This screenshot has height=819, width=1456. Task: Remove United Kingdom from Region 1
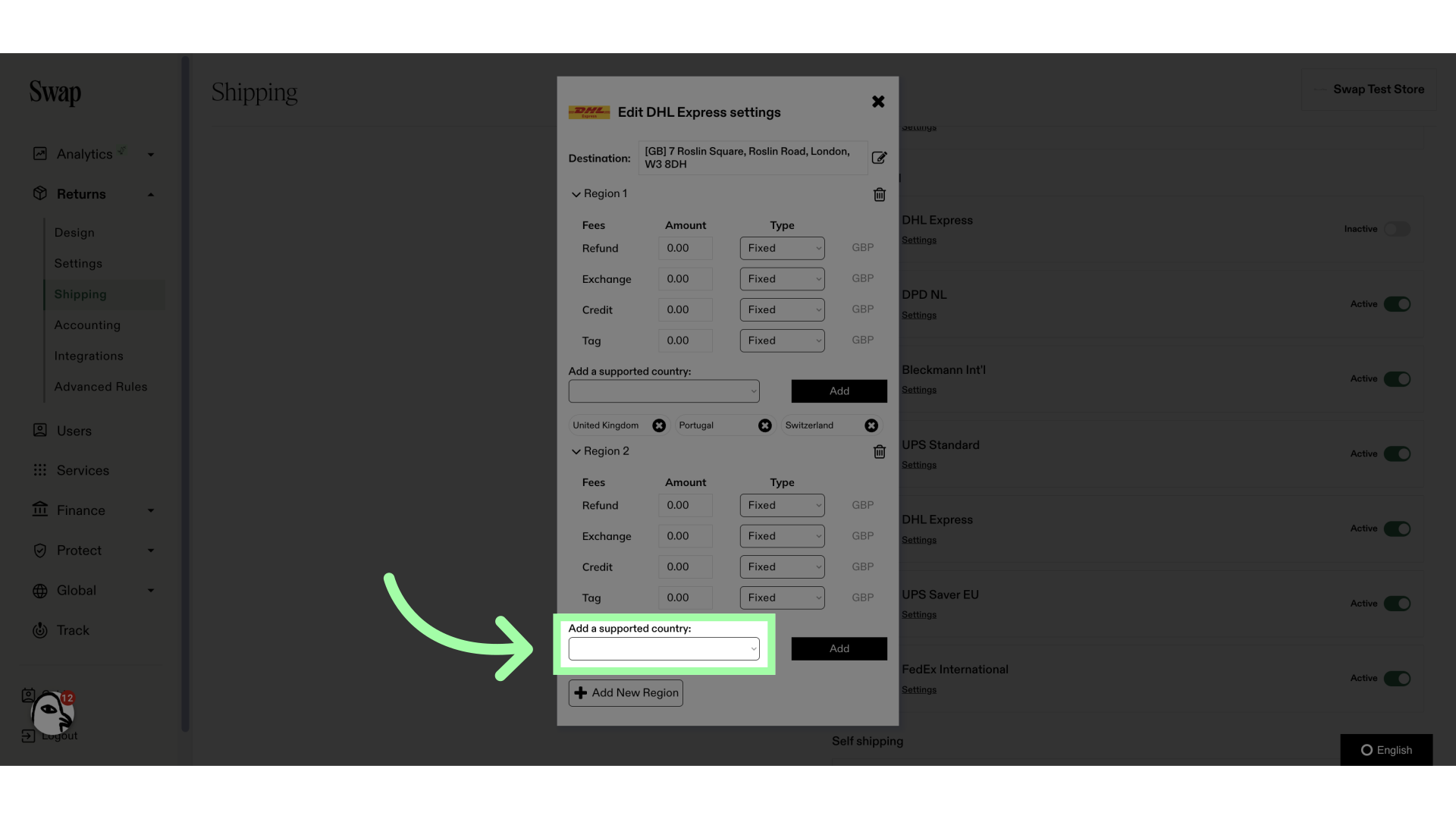tap(658, 425)
